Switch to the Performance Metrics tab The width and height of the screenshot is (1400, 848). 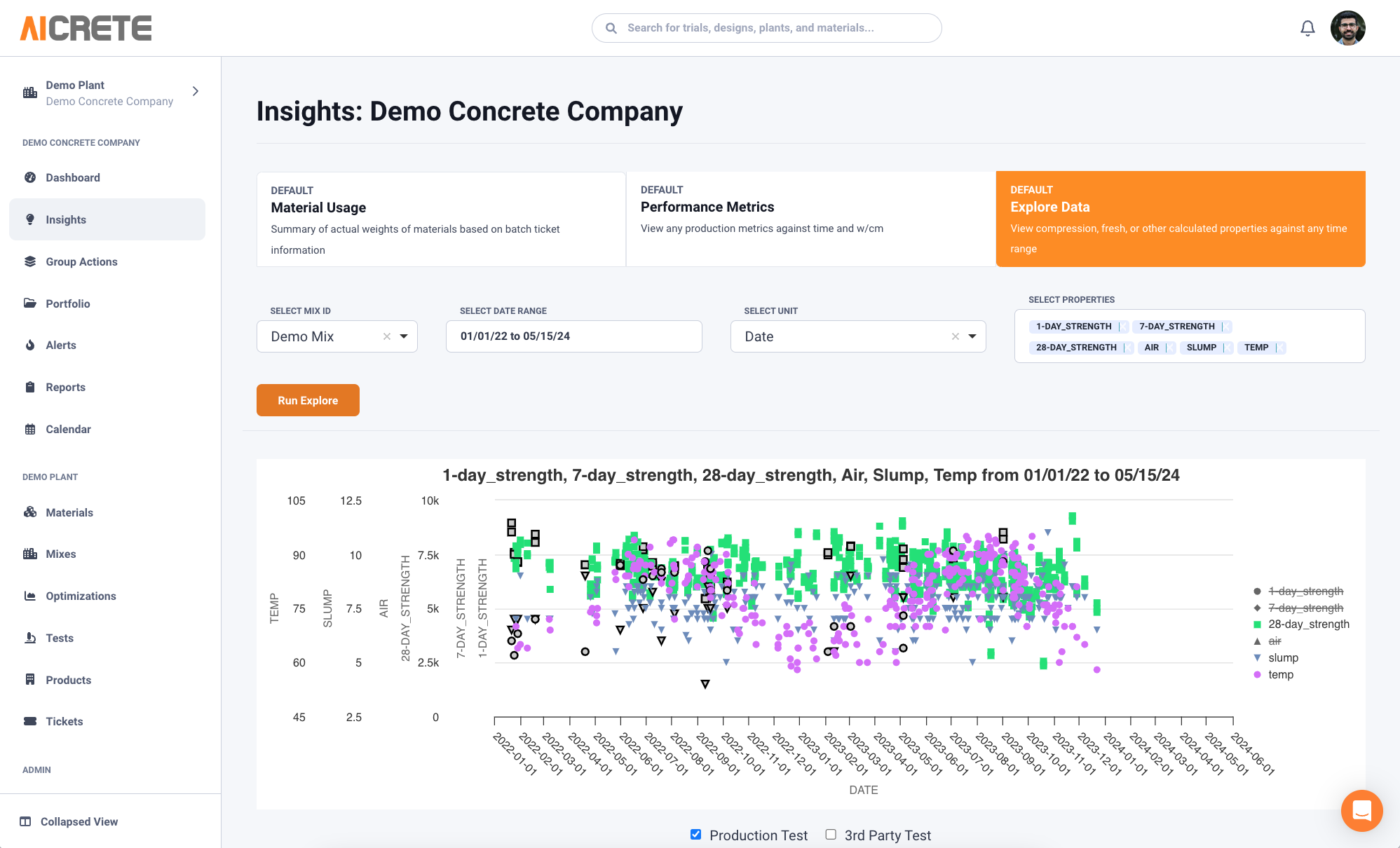tap(810, 219)
